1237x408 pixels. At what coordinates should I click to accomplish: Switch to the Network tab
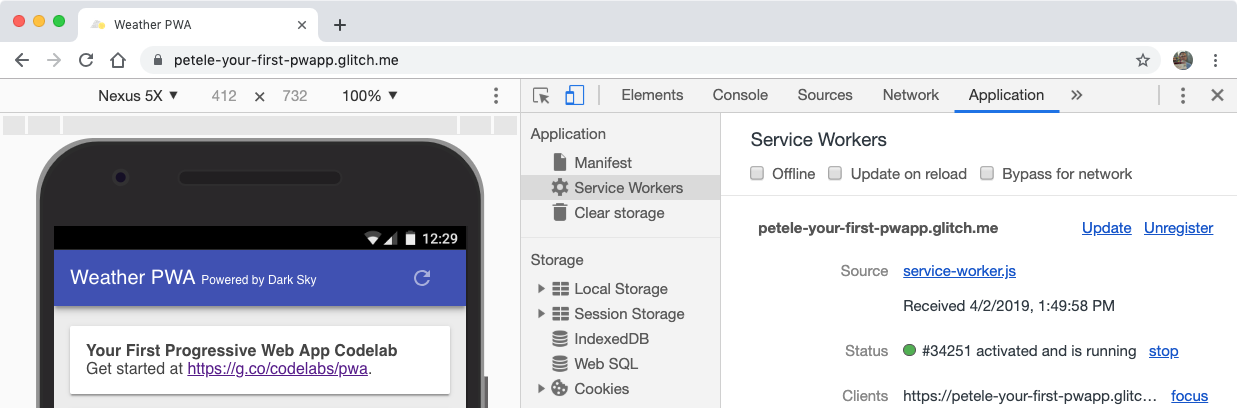click(910, 95)
